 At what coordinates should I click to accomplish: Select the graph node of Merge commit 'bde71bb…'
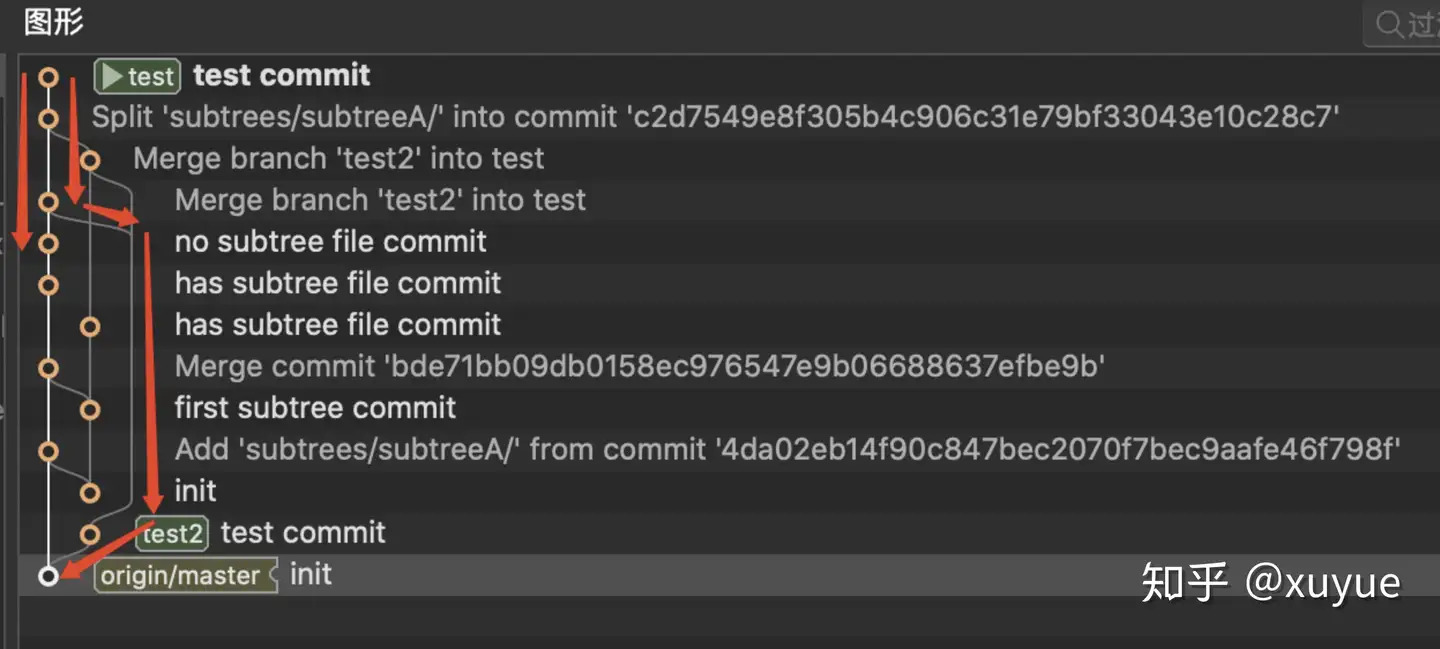pyautogui.click(x=48, y=368)
